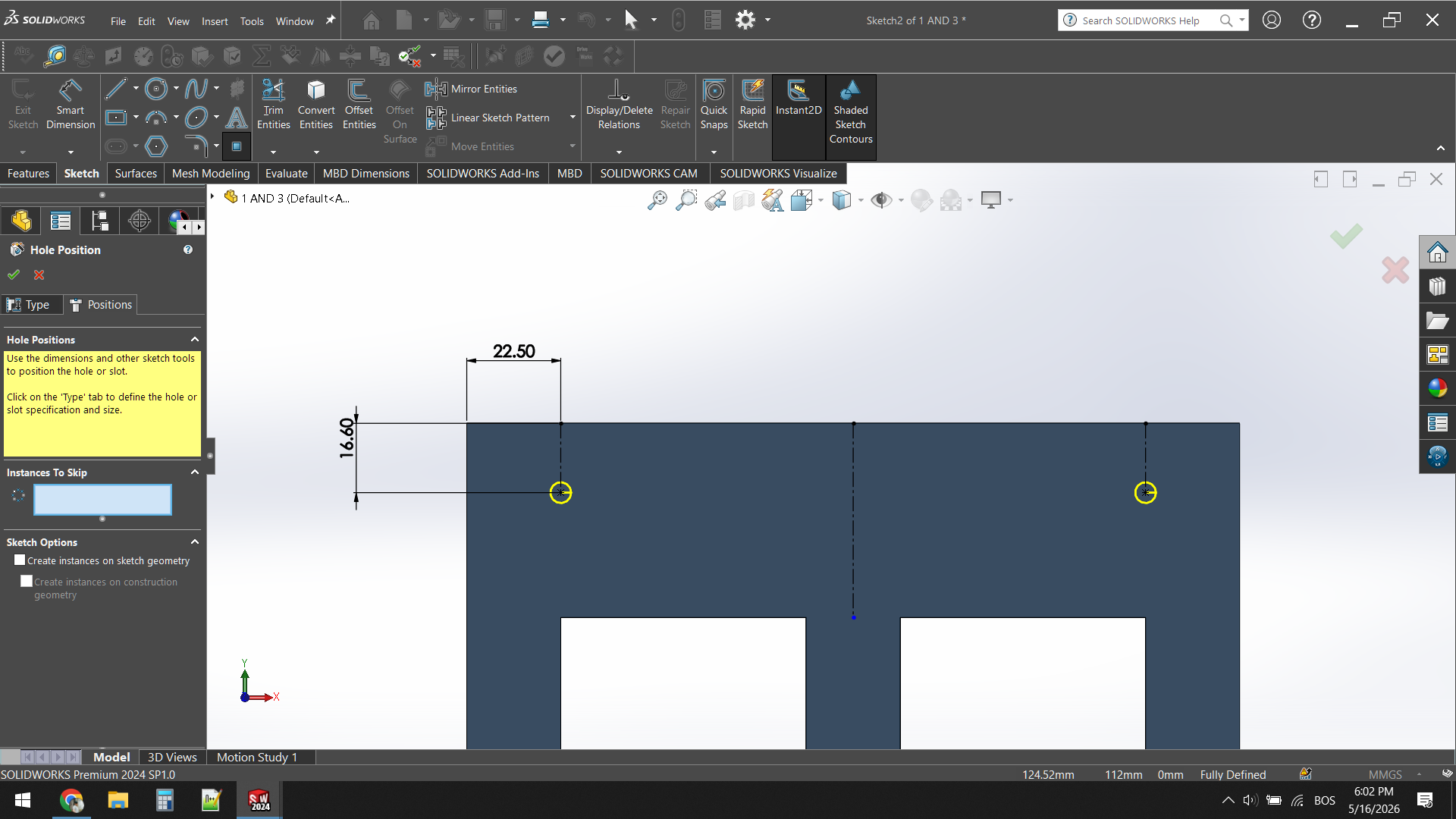This screenshot has height=819, width=1456.
Task: Select the Corner Rectangle tool
Action: (x=116, y=118)
